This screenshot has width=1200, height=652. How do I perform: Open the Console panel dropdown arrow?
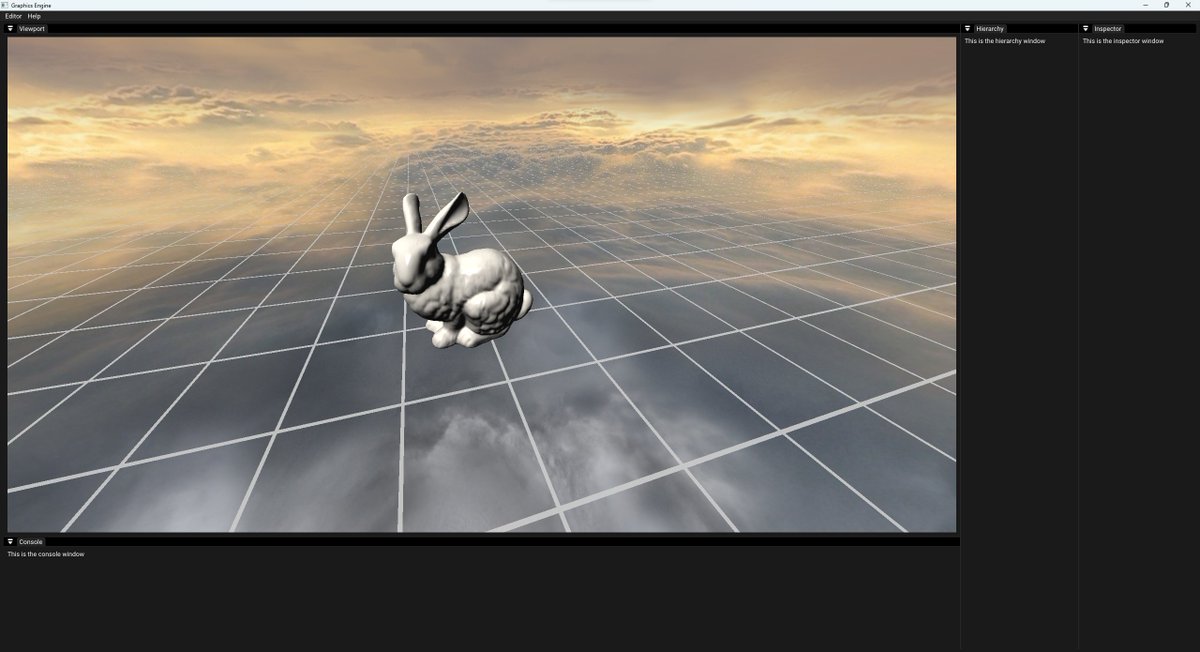click(x=11, y=542)
